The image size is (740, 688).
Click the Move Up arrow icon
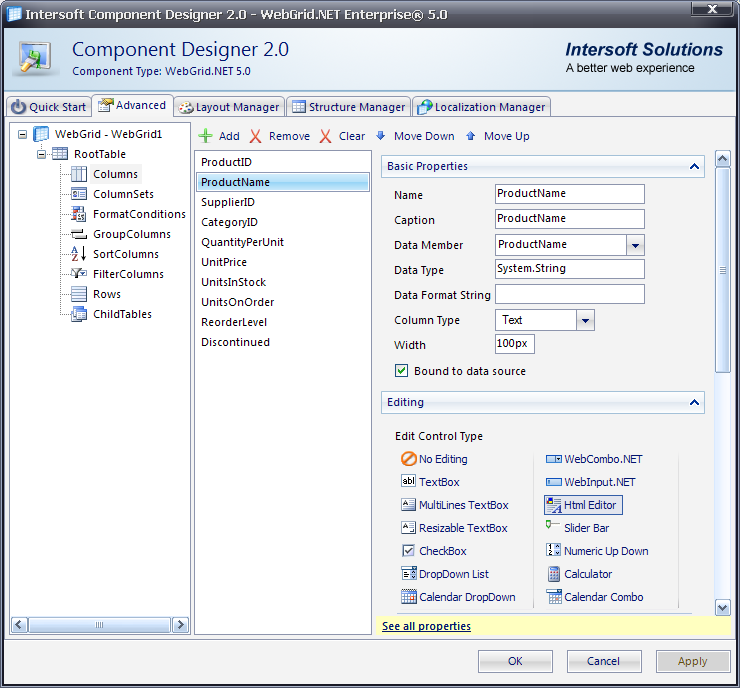[470, 136]
